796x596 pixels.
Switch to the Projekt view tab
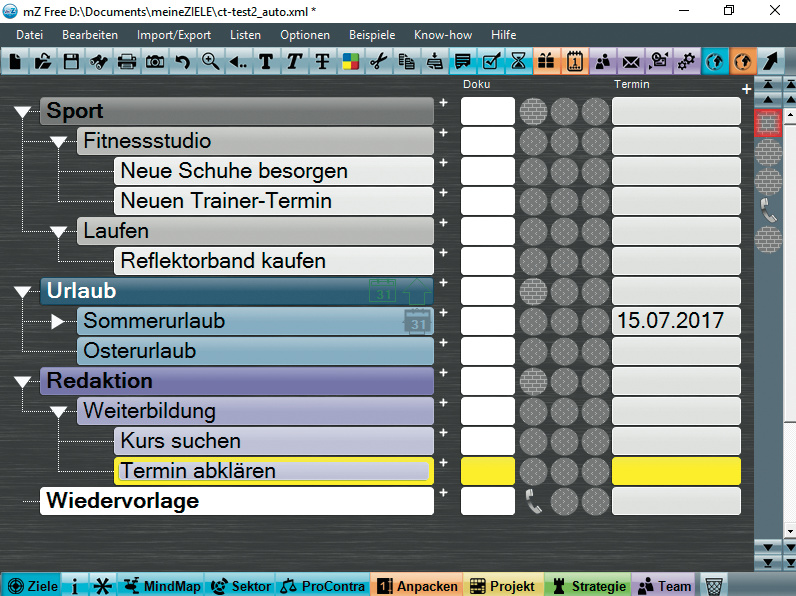(x=503, y=586)
